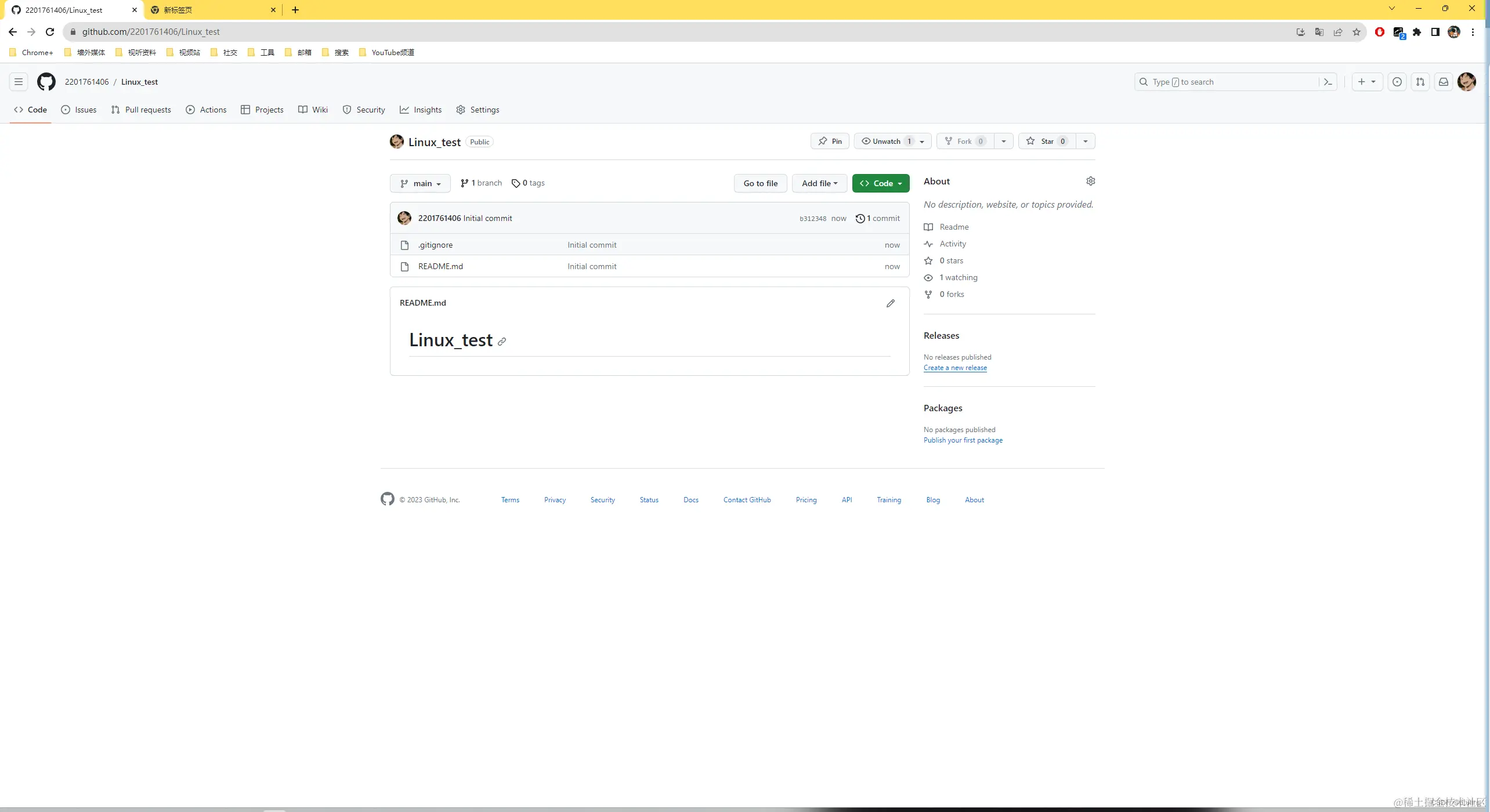Expand the Add file dropdown
1490x812 pixels.
tap(819, 183)
